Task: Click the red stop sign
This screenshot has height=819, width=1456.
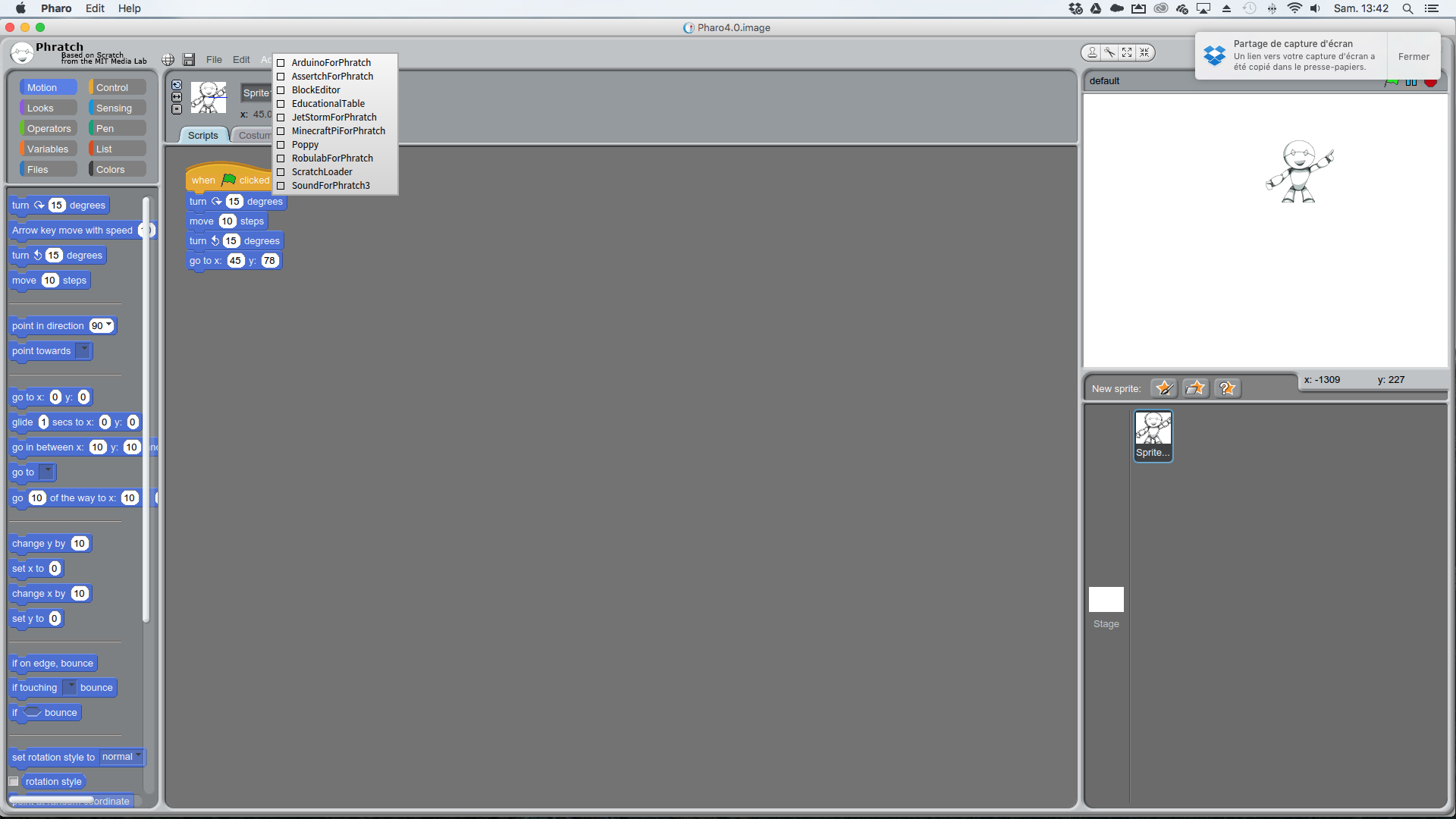Action: (x=1430, y=82)
